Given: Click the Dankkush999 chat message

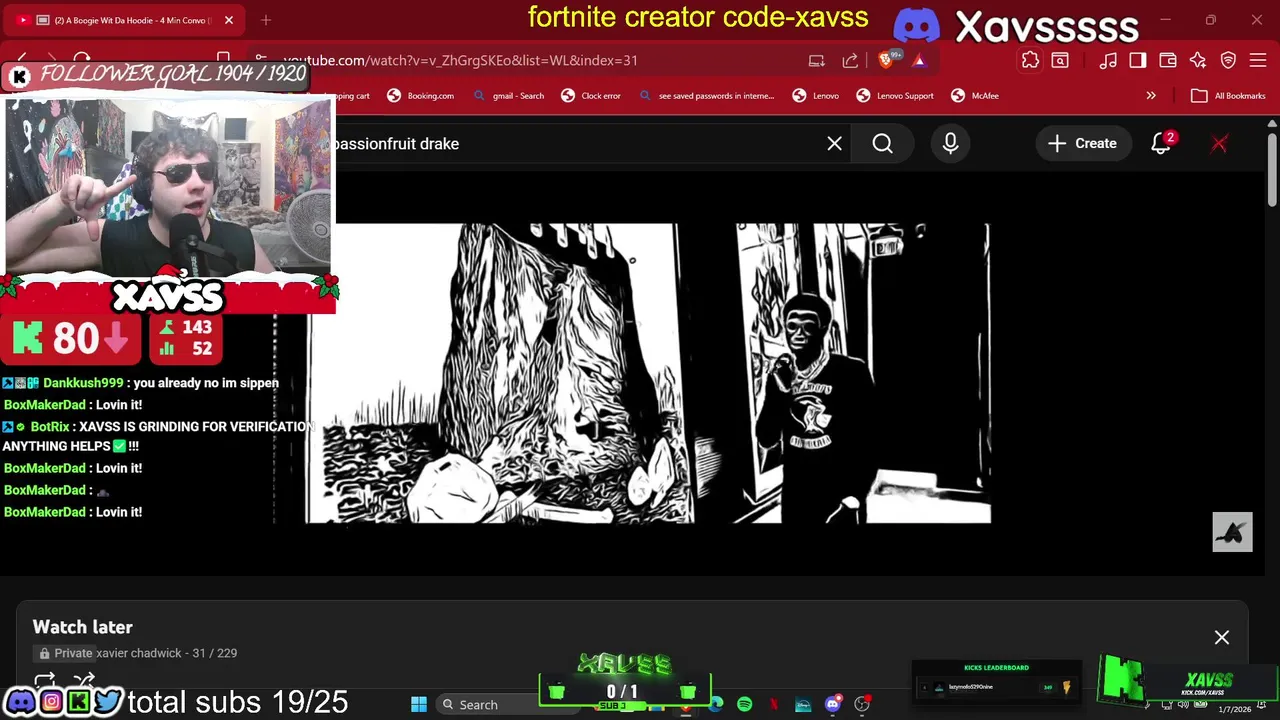Looking at the screenshot, I should (140, 383).
